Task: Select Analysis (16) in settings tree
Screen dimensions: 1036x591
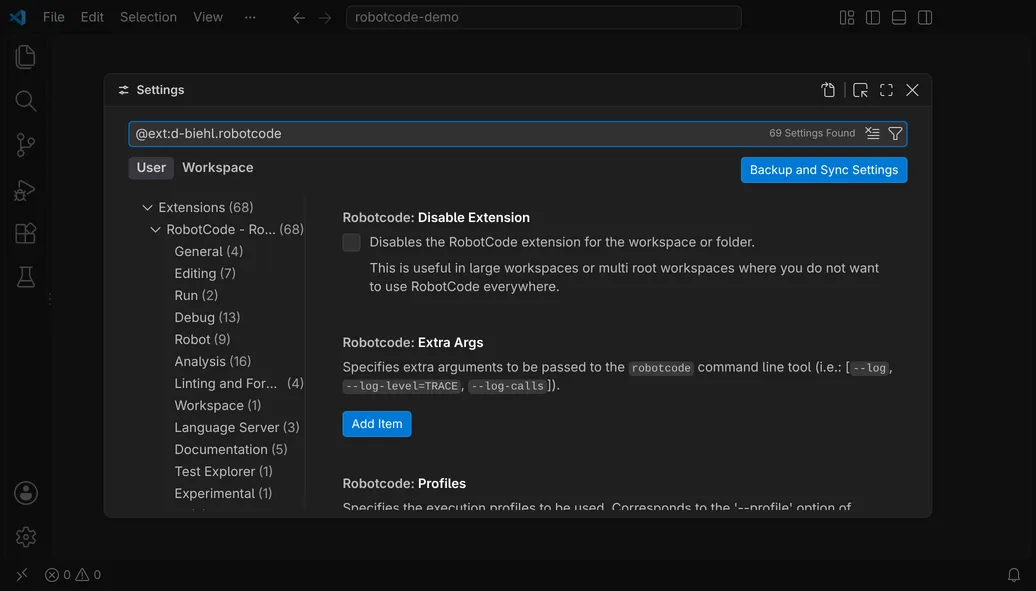Action: (x=212, y=362)
